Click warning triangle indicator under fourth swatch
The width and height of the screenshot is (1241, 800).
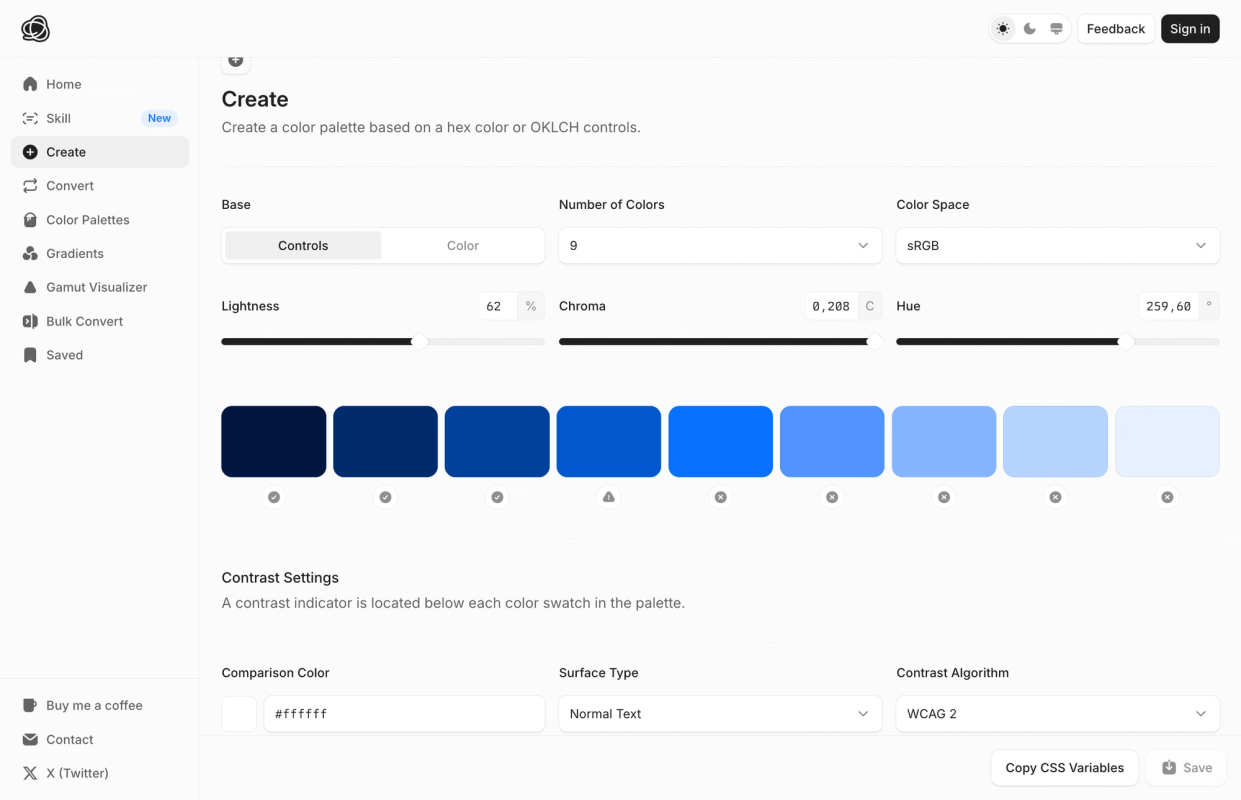pos(609,497)
